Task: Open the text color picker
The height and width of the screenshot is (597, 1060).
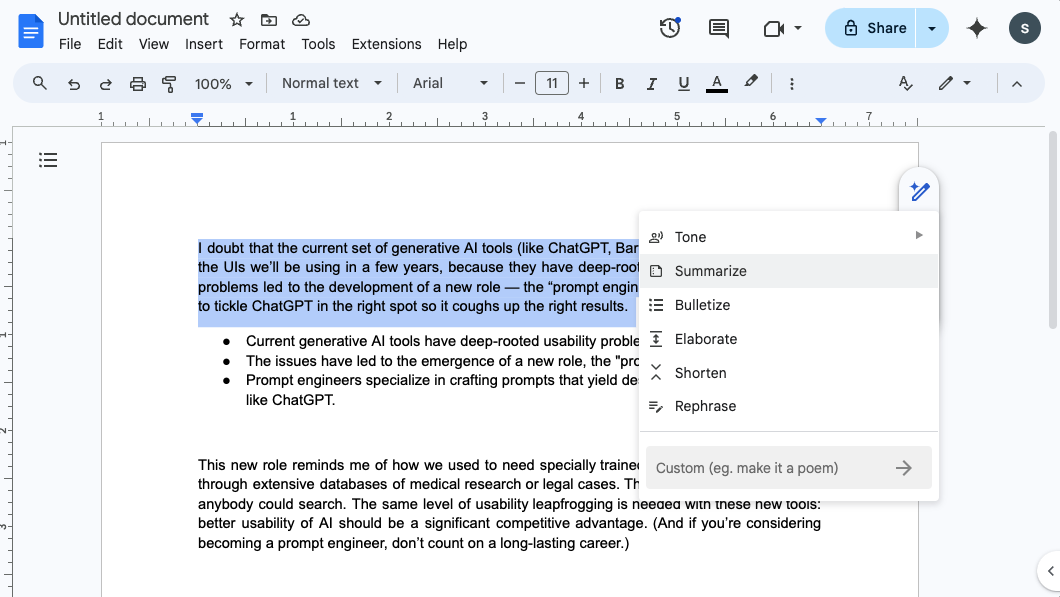Action: point(716,83)
